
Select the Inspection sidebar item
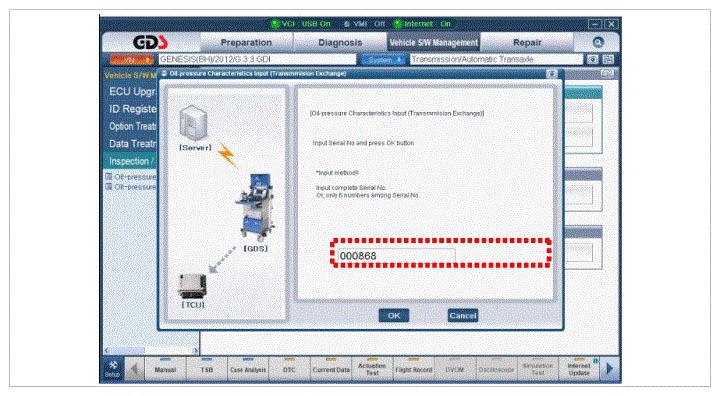tap(131, 161)
